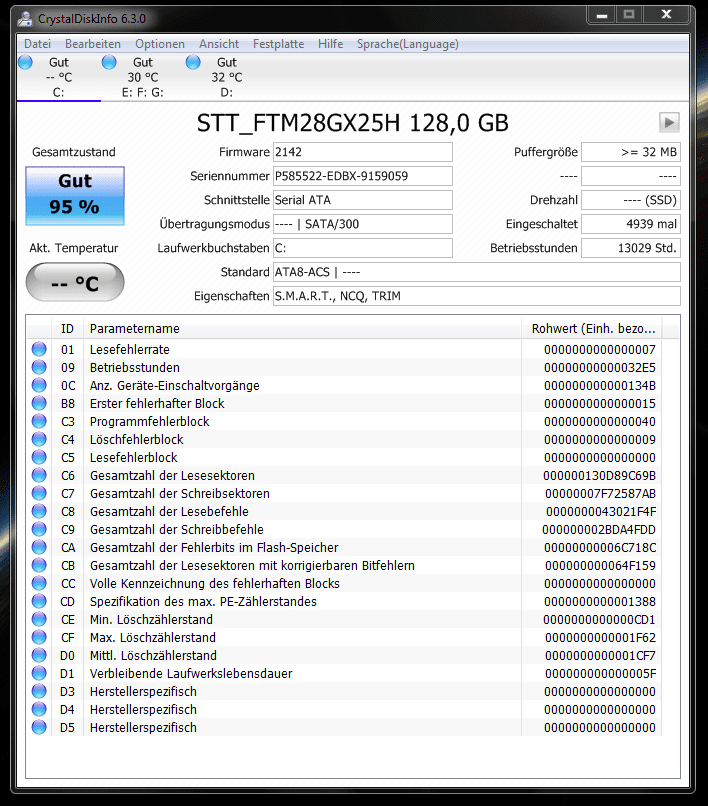
Task: Click the Gesamtzustand label
Action: point(74,152)
